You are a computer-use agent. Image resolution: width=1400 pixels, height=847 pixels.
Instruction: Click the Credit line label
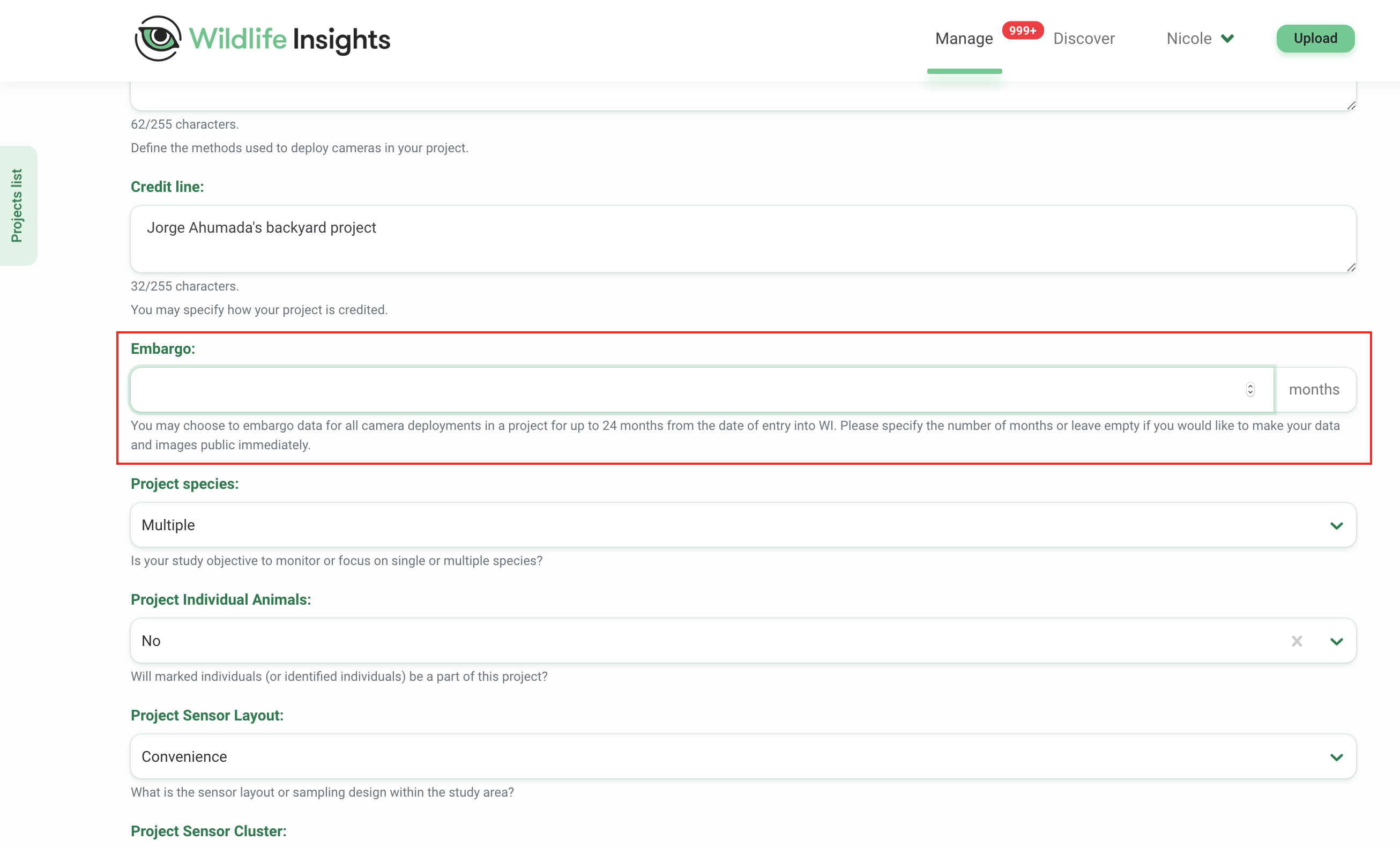167,187
